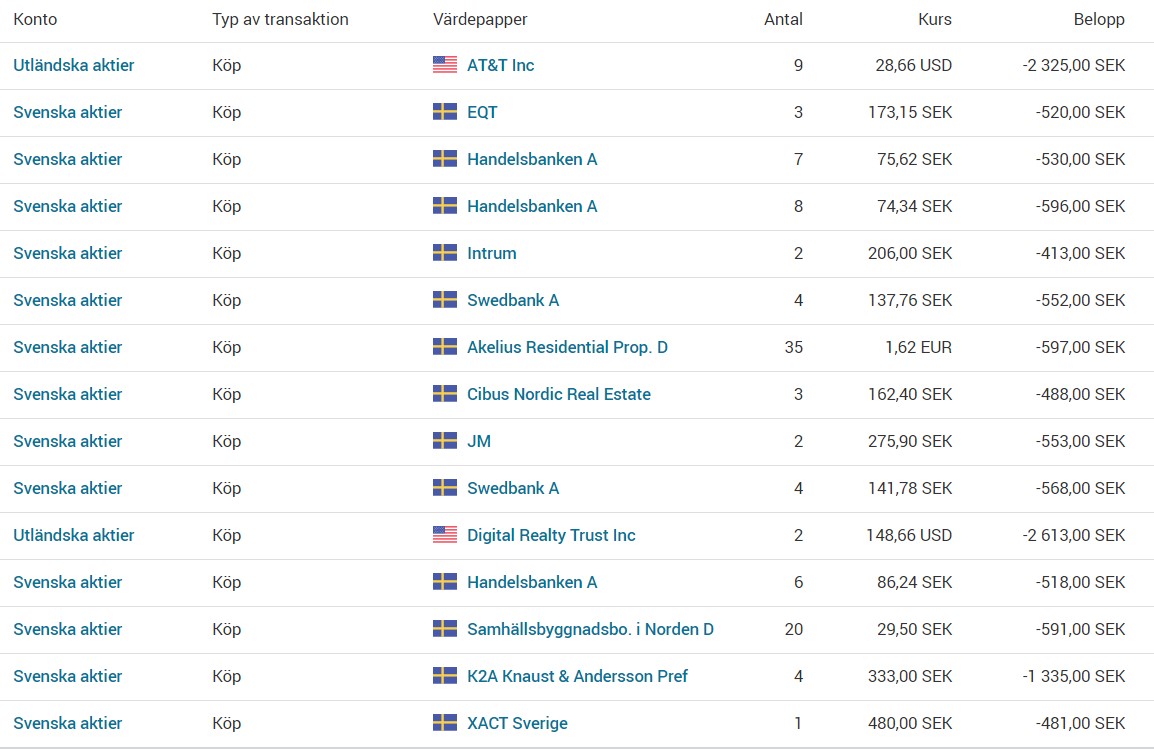Viewport: 1154px width, 749px height.
Task: Click the Swedish flag beside JM
Action: point(445,441)
